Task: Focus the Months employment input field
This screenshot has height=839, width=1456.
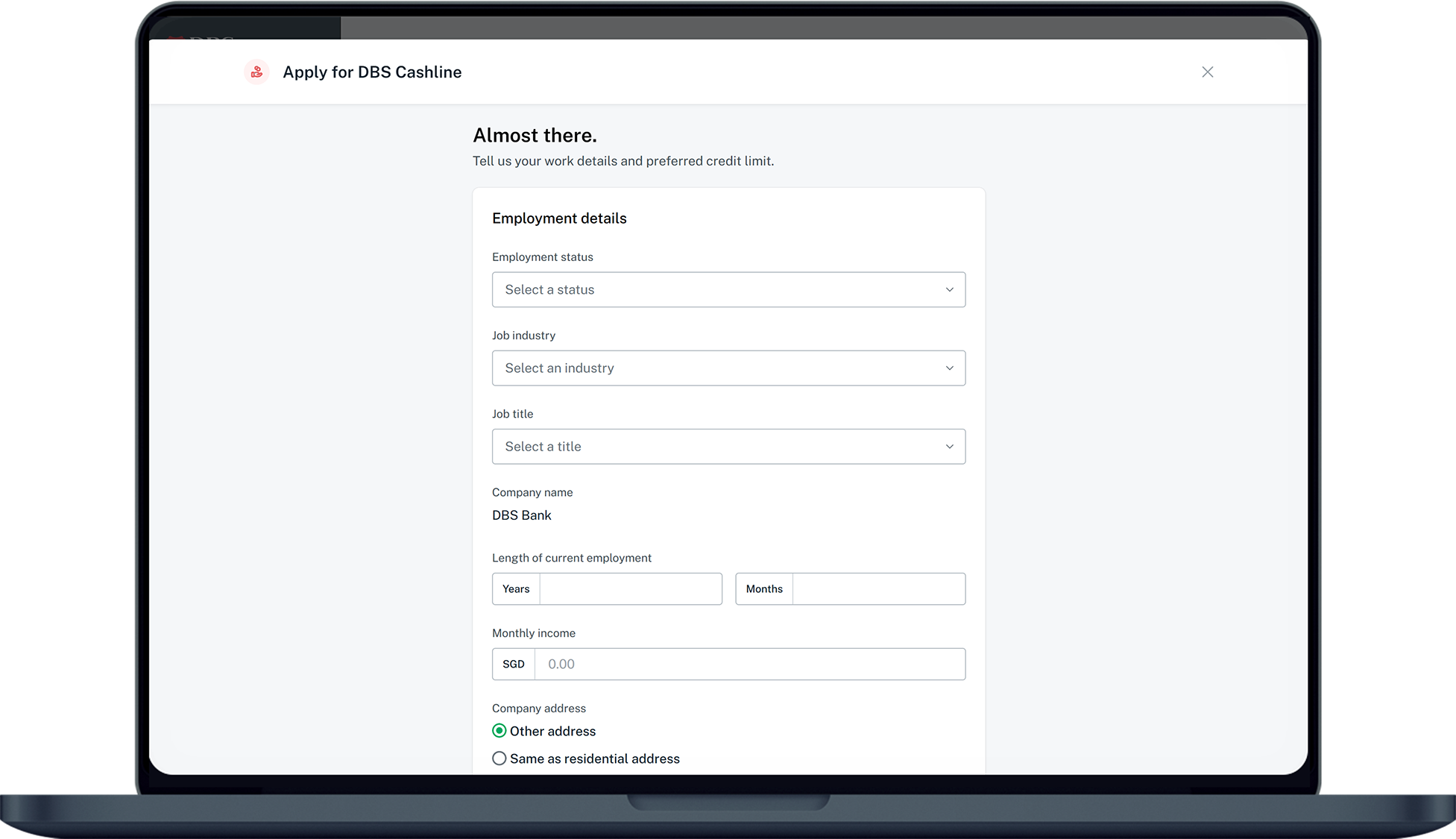Action: pyautogui.click(x=878, y=589)
